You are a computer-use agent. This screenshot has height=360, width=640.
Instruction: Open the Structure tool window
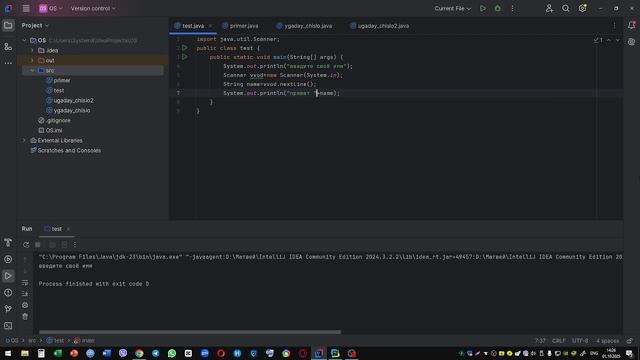(8, 47)
